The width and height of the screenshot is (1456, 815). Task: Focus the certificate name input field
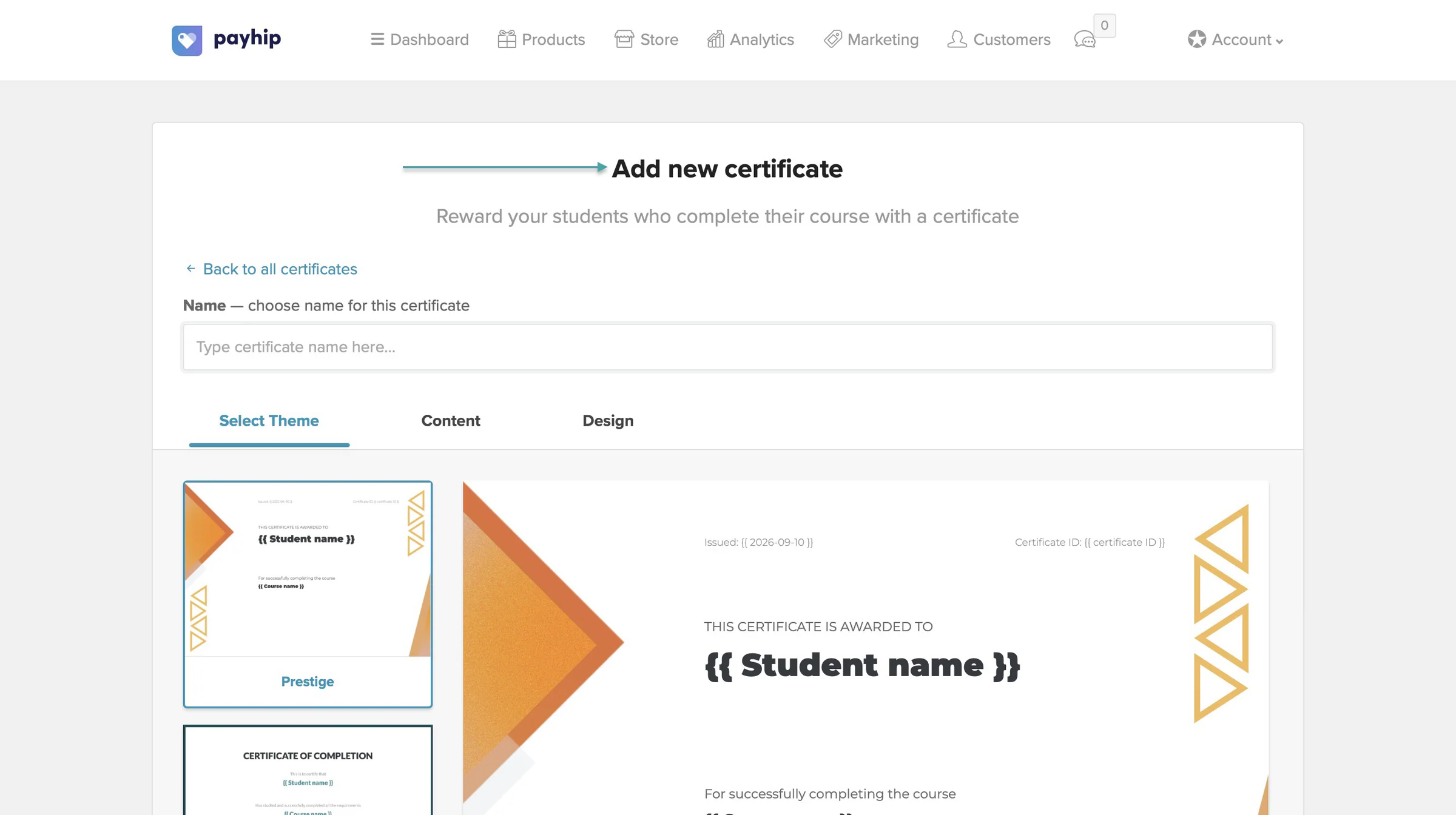727,347
